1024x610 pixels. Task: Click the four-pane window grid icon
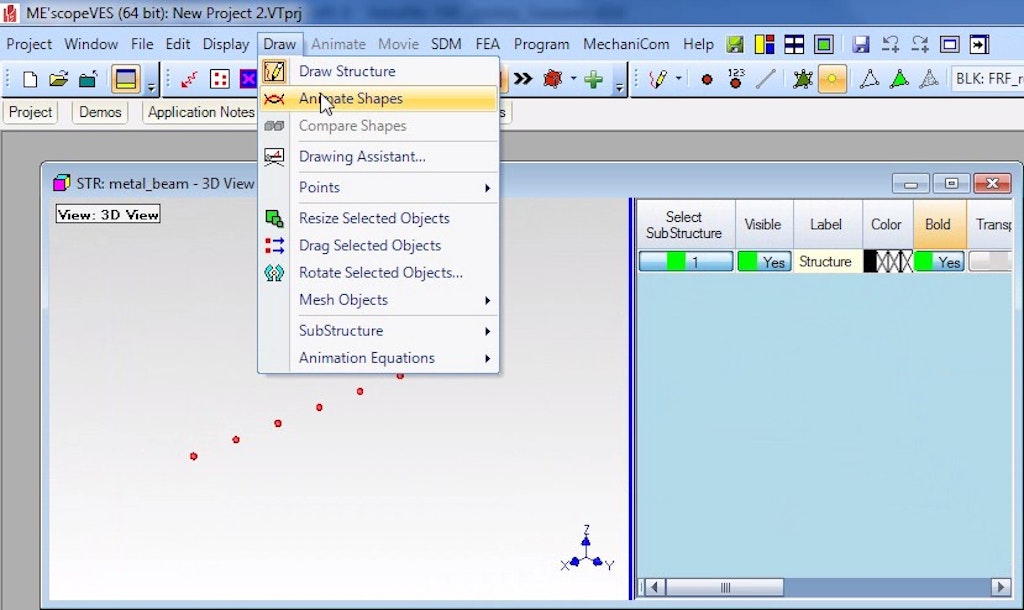[794, 44]
